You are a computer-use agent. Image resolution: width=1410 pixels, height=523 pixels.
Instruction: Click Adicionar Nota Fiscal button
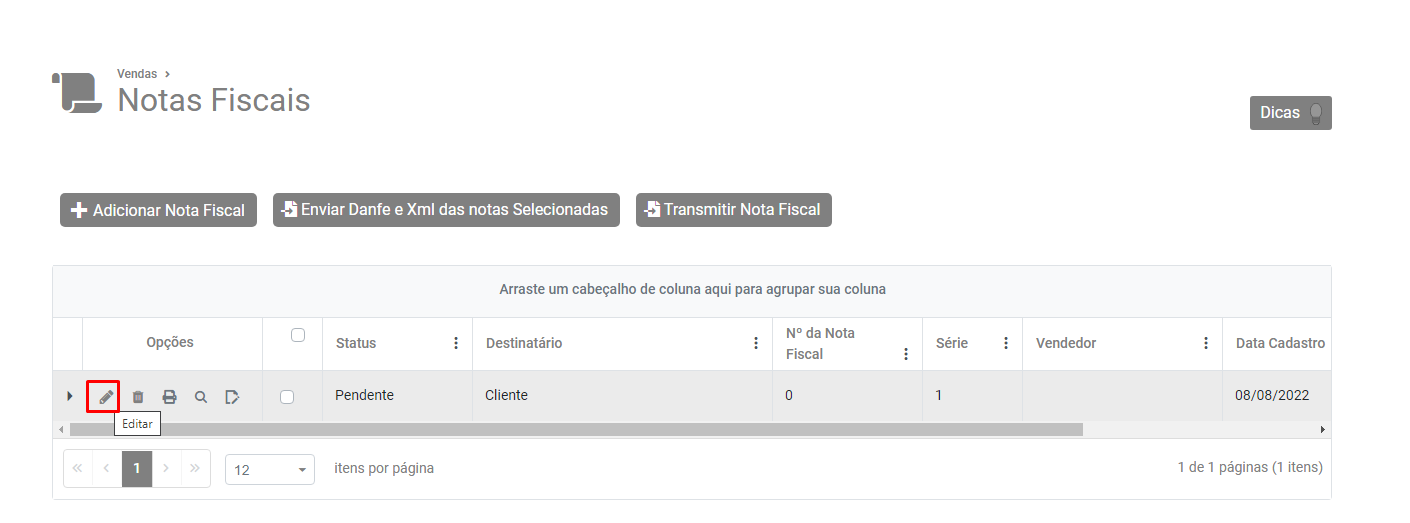coord(159,210)
